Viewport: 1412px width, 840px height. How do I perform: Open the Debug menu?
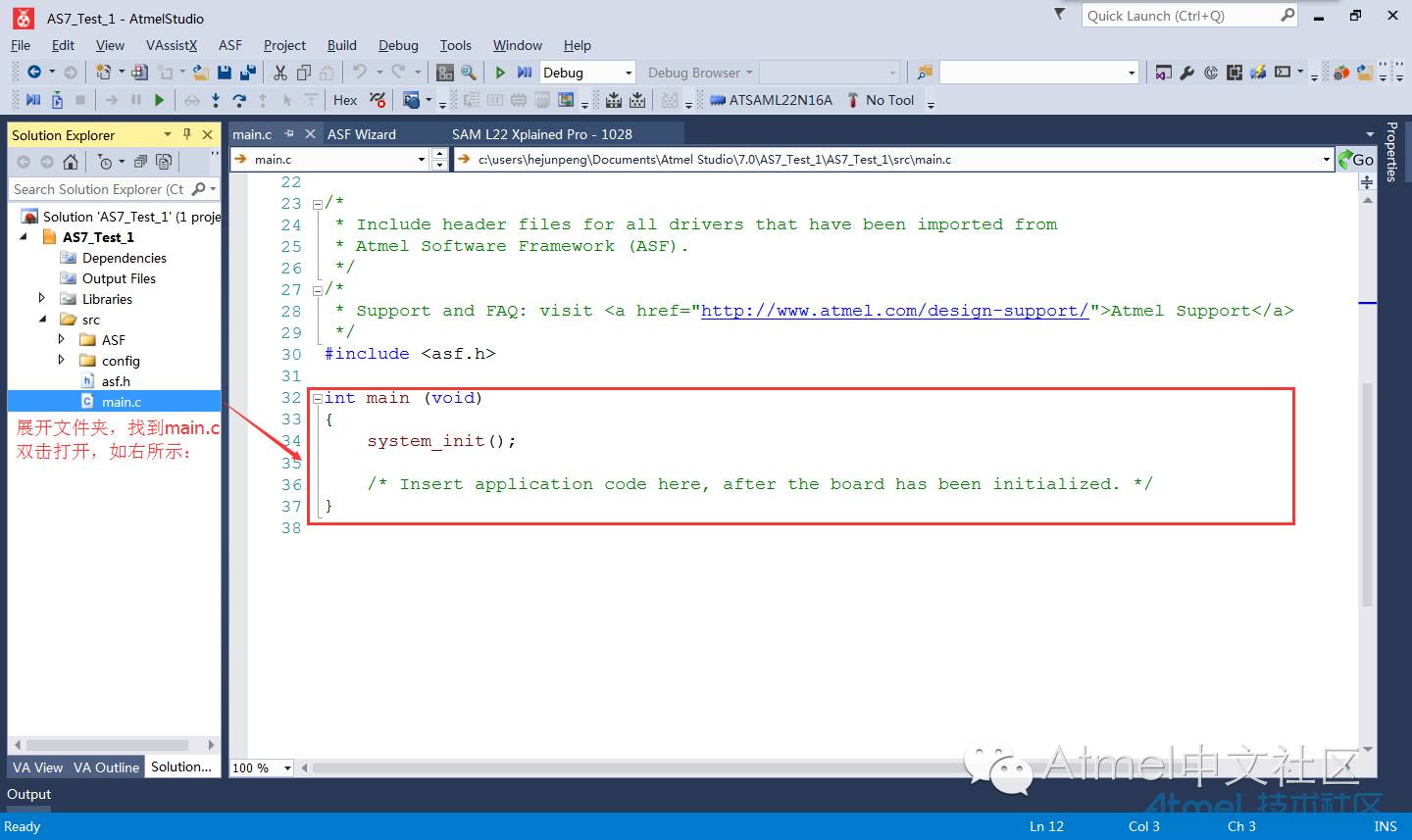(398, 45)
